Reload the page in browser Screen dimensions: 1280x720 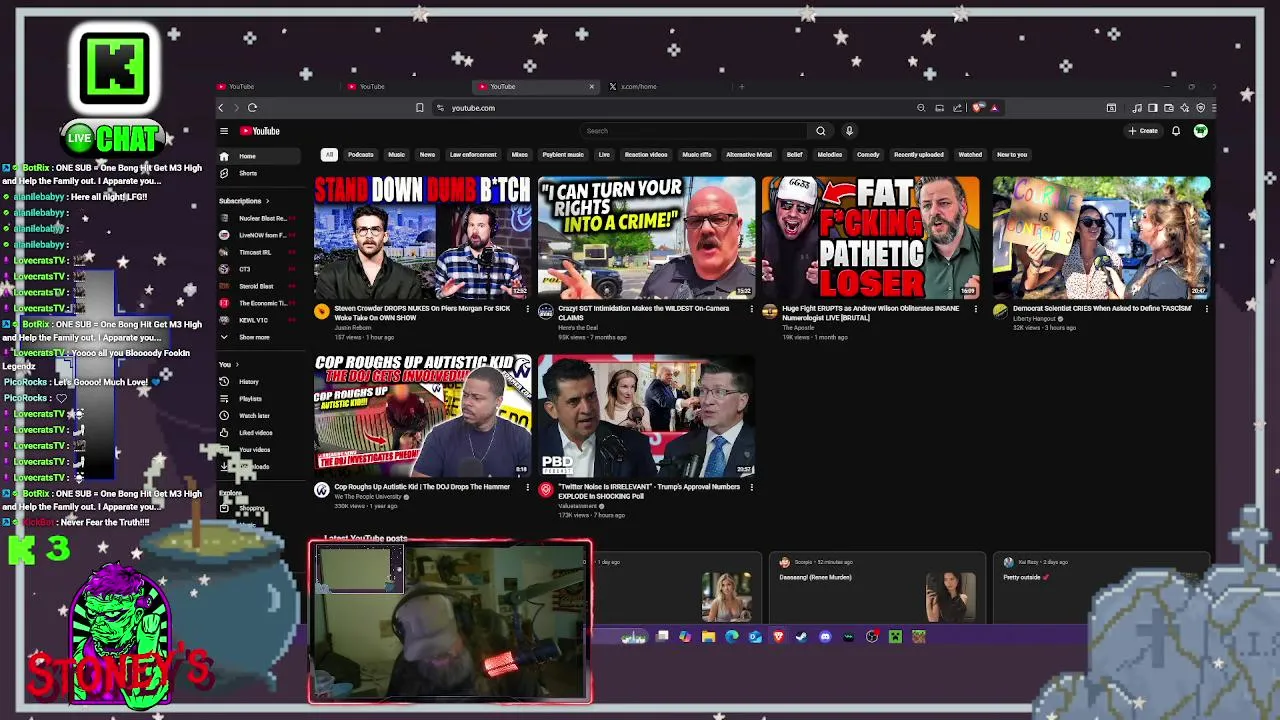pyautogui.click(x=252, y=108)
